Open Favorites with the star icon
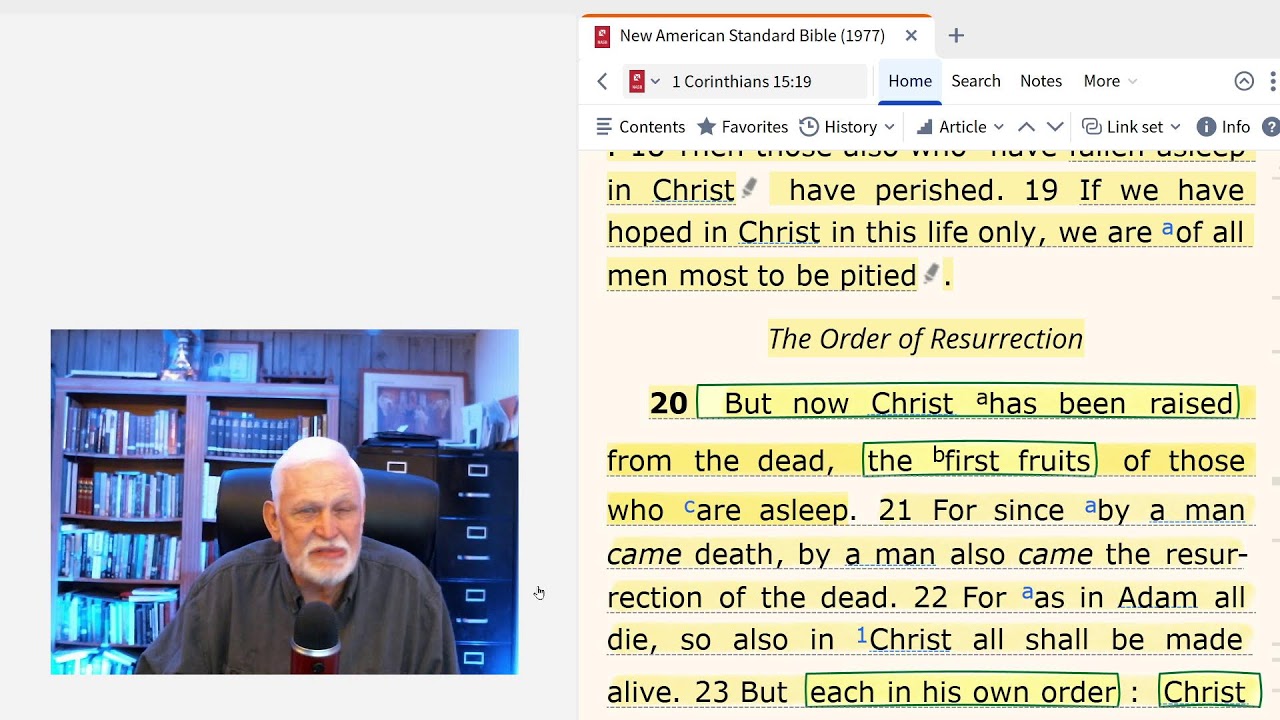Viewport: 1280px width, 720px height. click(x=743, y=127)
